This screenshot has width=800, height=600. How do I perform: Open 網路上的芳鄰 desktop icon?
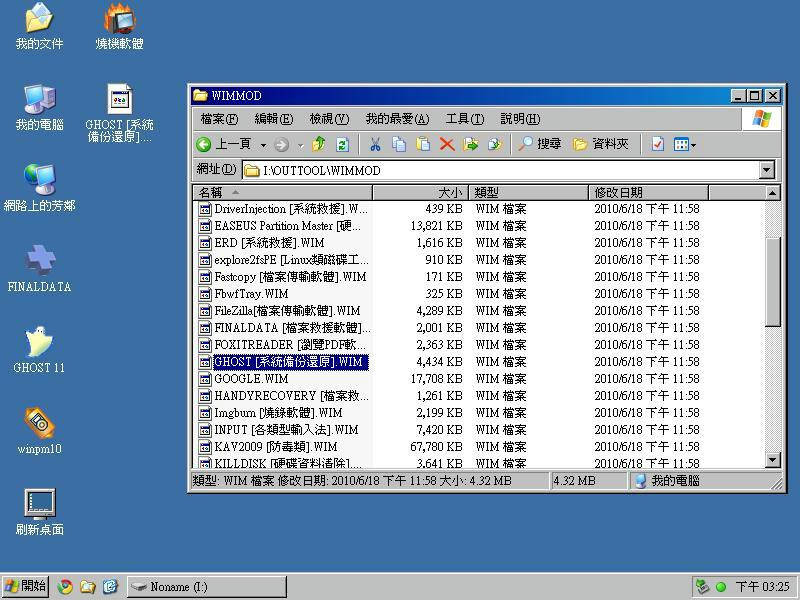click(x=39, y=188)
